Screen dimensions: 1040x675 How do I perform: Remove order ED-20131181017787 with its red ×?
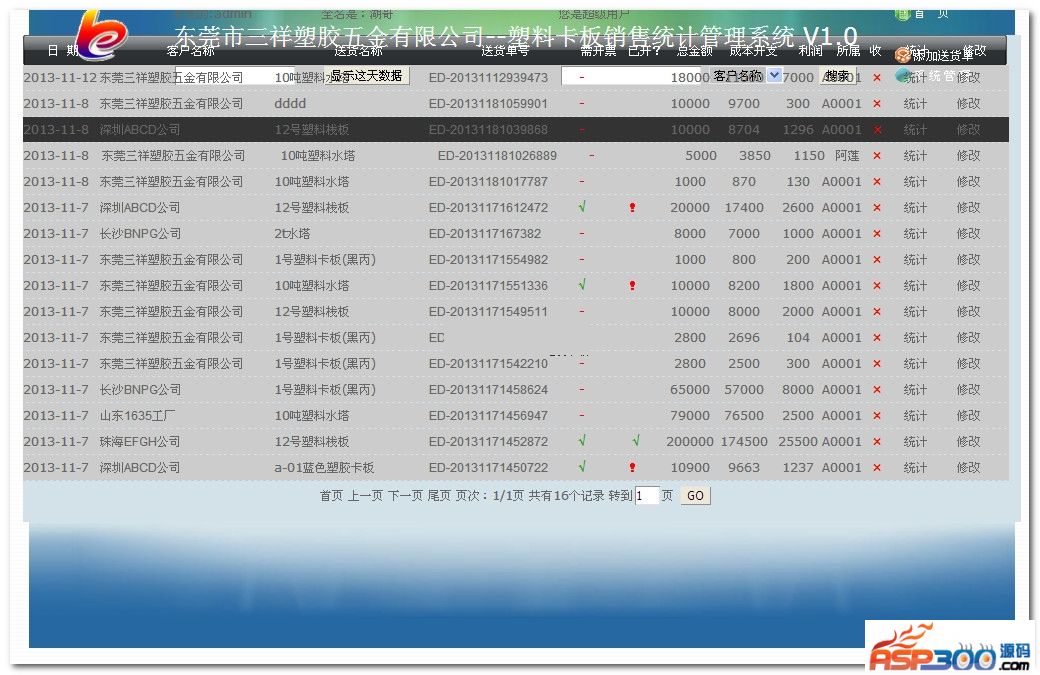(x=877, y=182)
